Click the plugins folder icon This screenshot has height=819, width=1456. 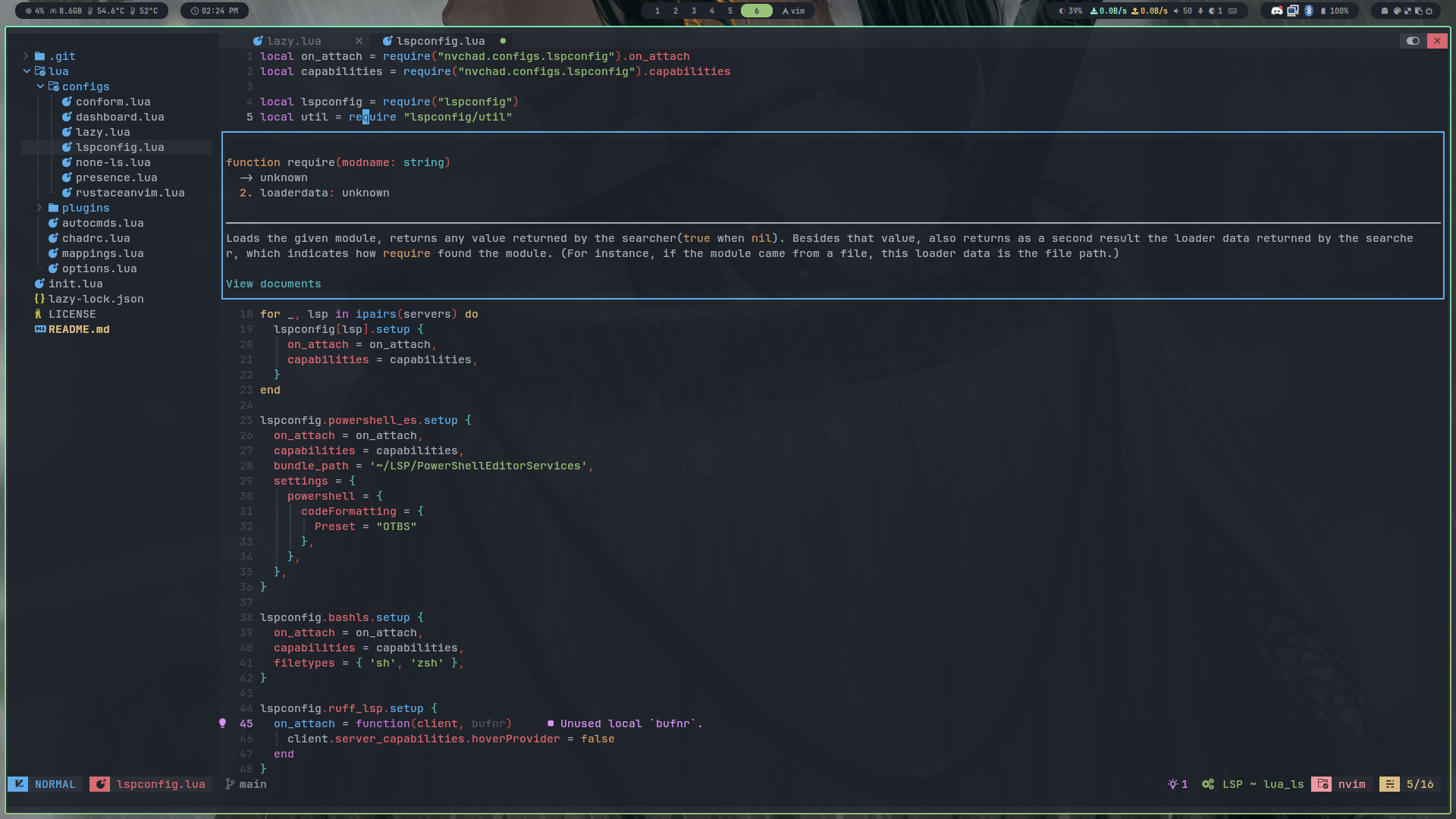click(x=53, y=208)
